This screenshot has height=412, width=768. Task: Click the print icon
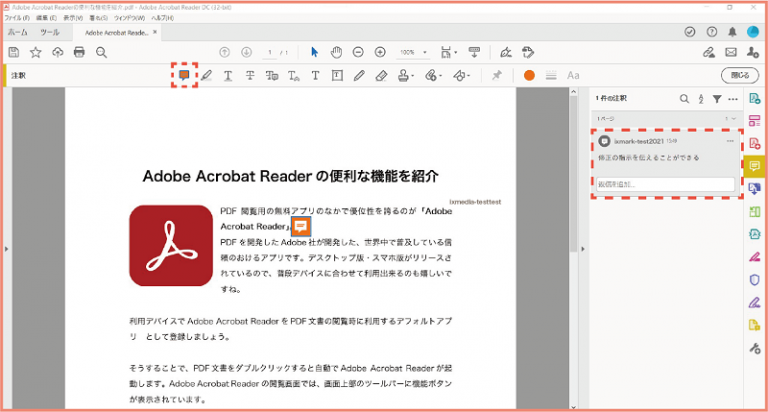click(x=79, y=52)
